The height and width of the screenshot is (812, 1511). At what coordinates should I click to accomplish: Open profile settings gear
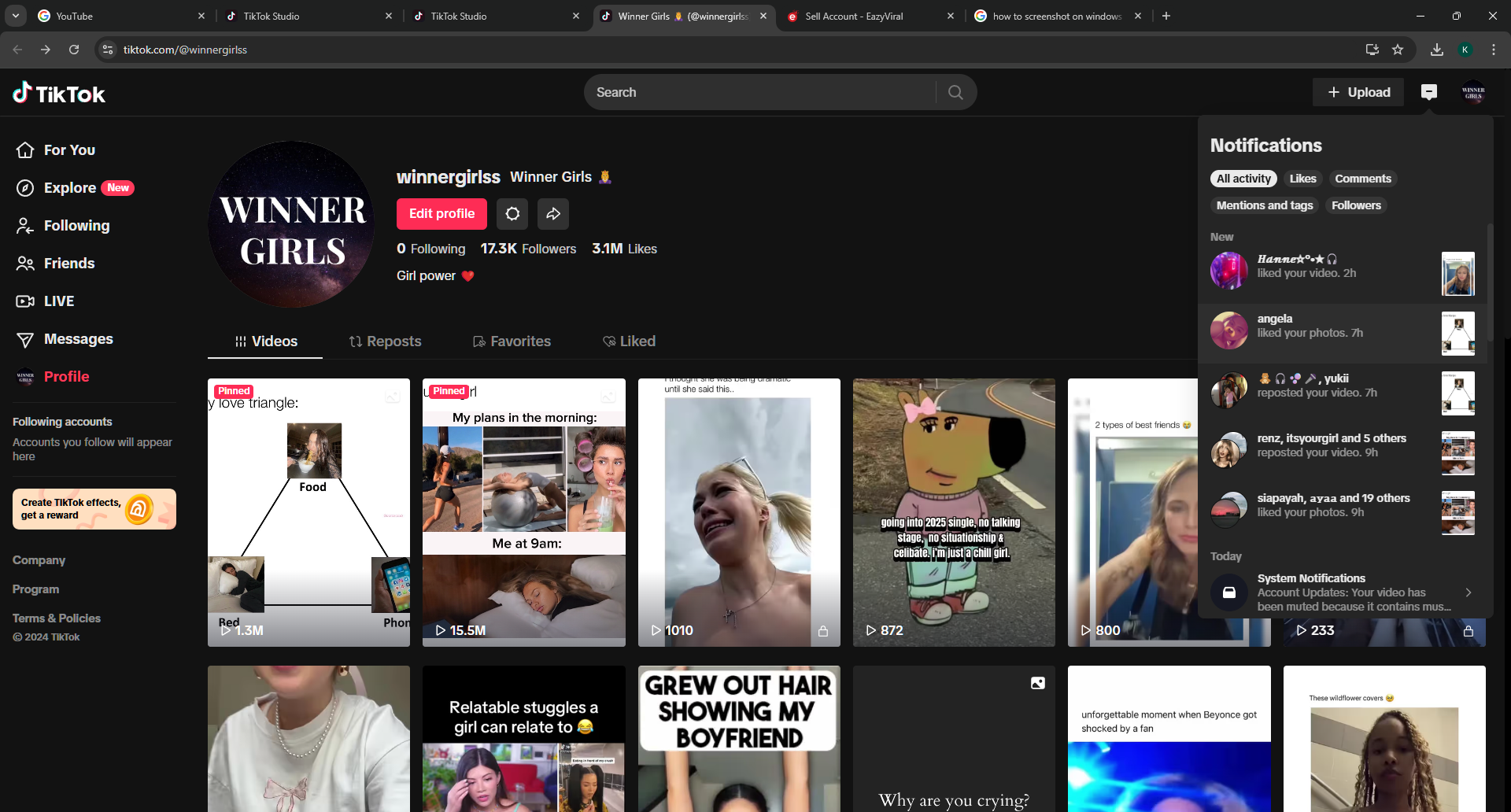512,214
